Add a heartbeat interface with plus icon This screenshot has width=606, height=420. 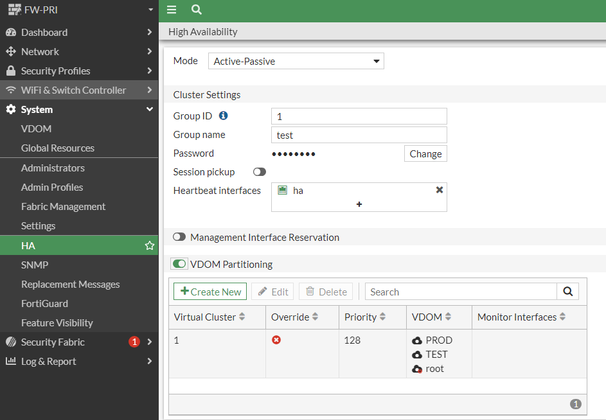(x=359, y=204)
